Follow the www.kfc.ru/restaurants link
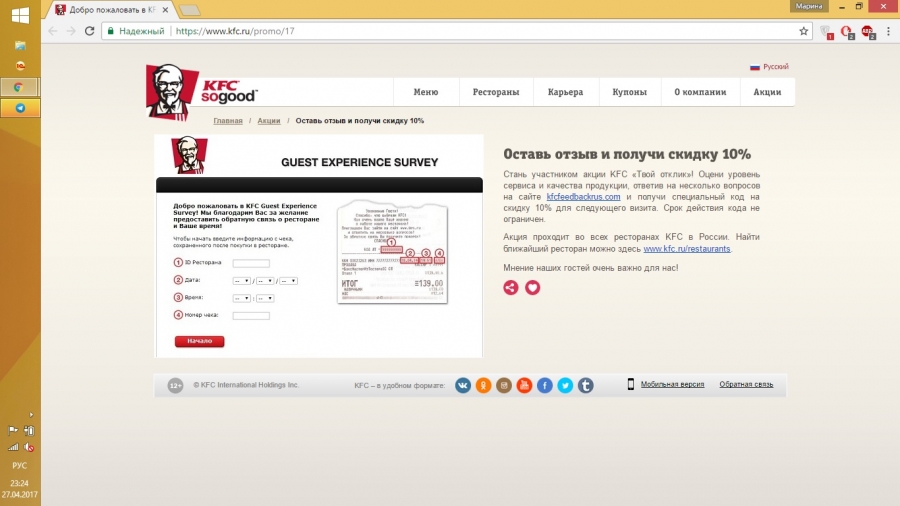 tap(686, 249)
